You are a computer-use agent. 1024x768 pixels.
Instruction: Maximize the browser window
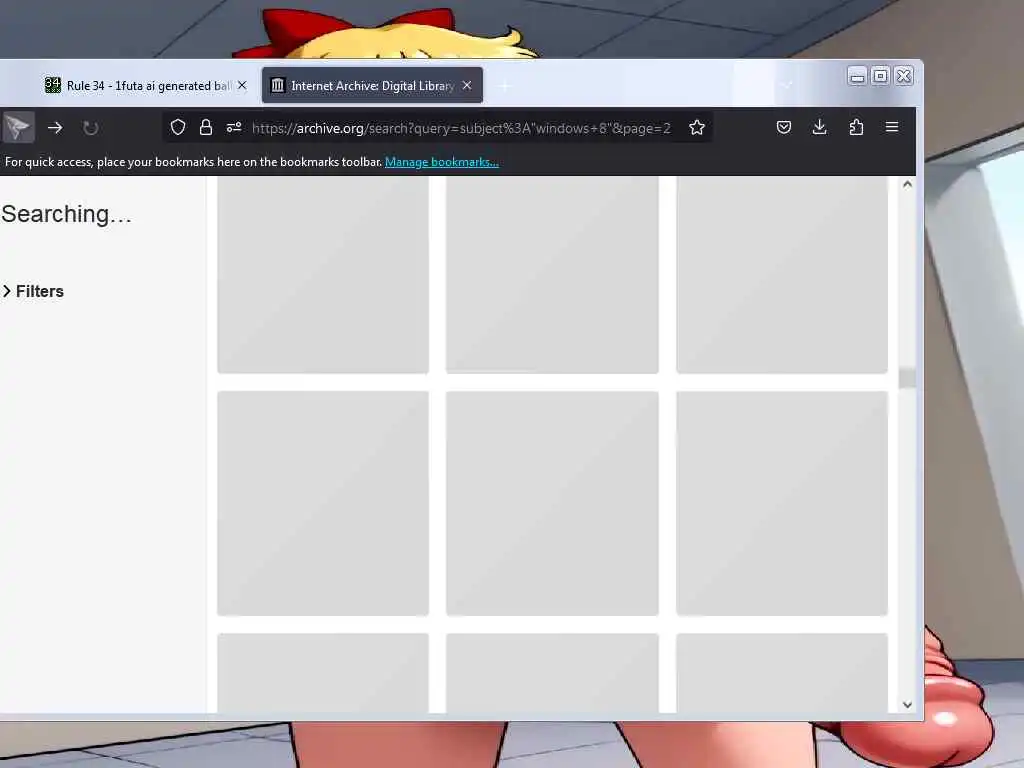(x=880, y=76)
